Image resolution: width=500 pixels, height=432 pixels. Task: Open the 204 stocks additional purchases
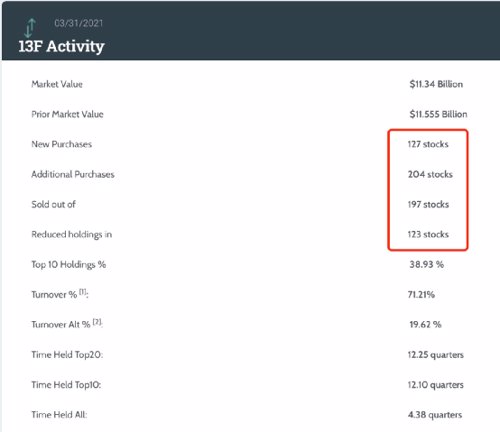pos(430,174)
